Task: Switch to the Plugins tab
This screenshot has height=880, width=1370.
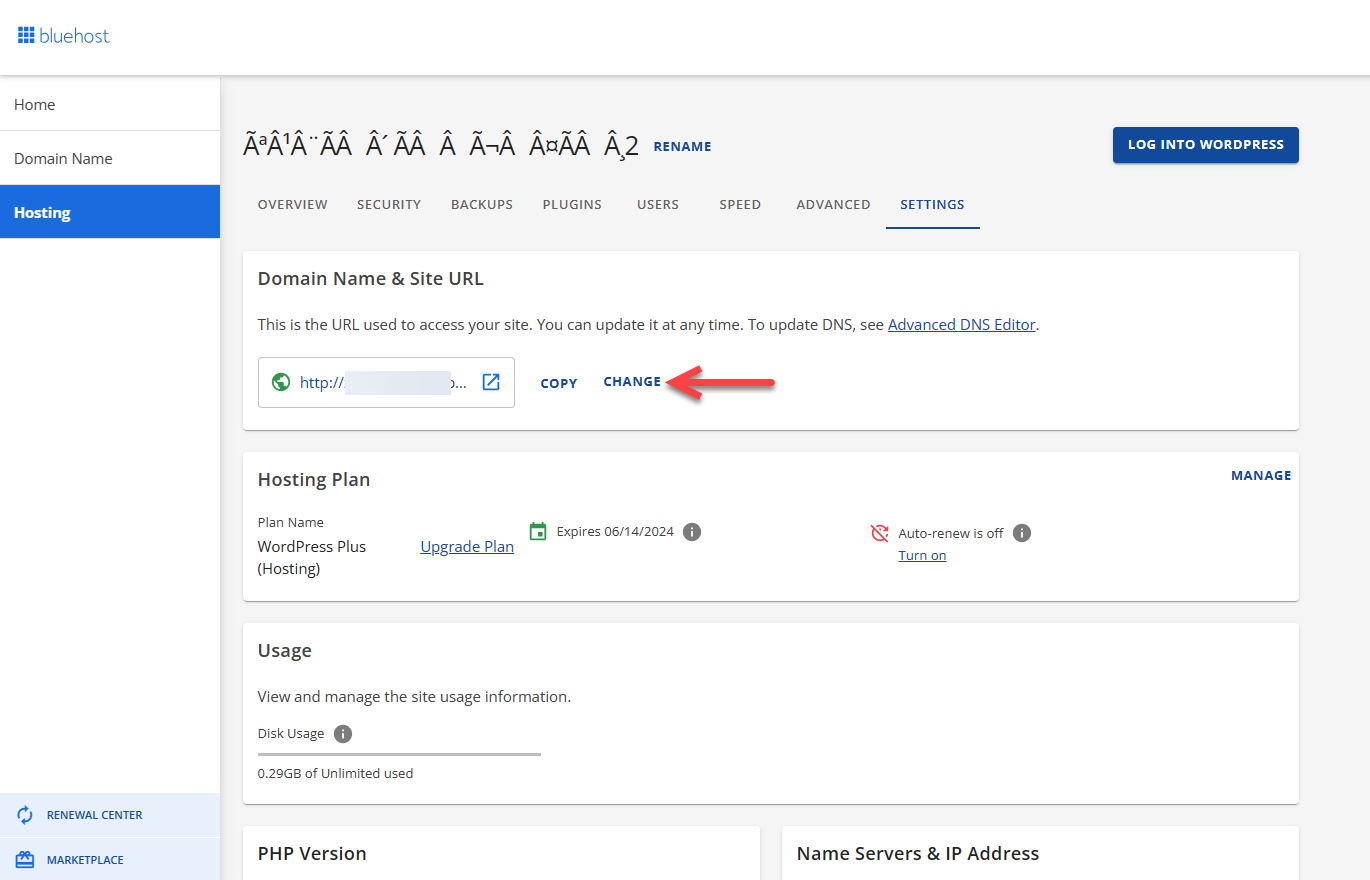Action: click(572, 204)
